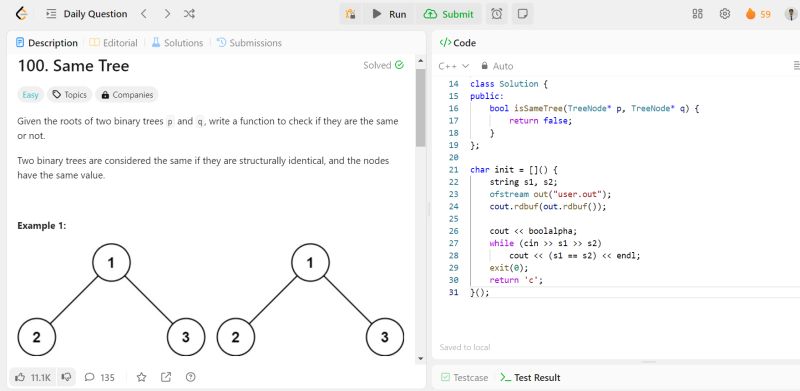Show the Companies tag
This screenshot has height=391, width=800.
pos(127,95)
